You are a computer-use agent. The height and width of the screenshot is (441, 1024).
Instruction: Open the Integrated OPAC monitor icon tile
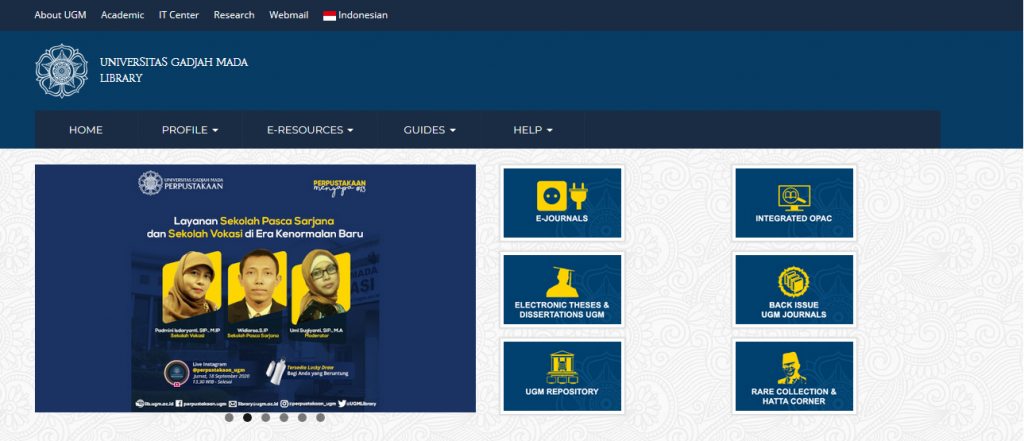coord(794,203)
